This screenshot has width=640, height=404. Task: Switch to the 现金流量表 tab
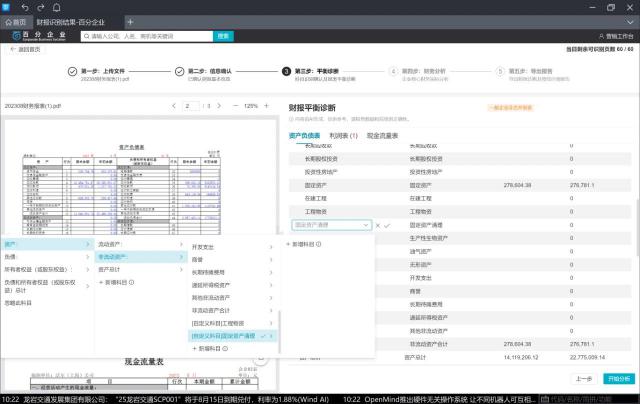(382, 134)
